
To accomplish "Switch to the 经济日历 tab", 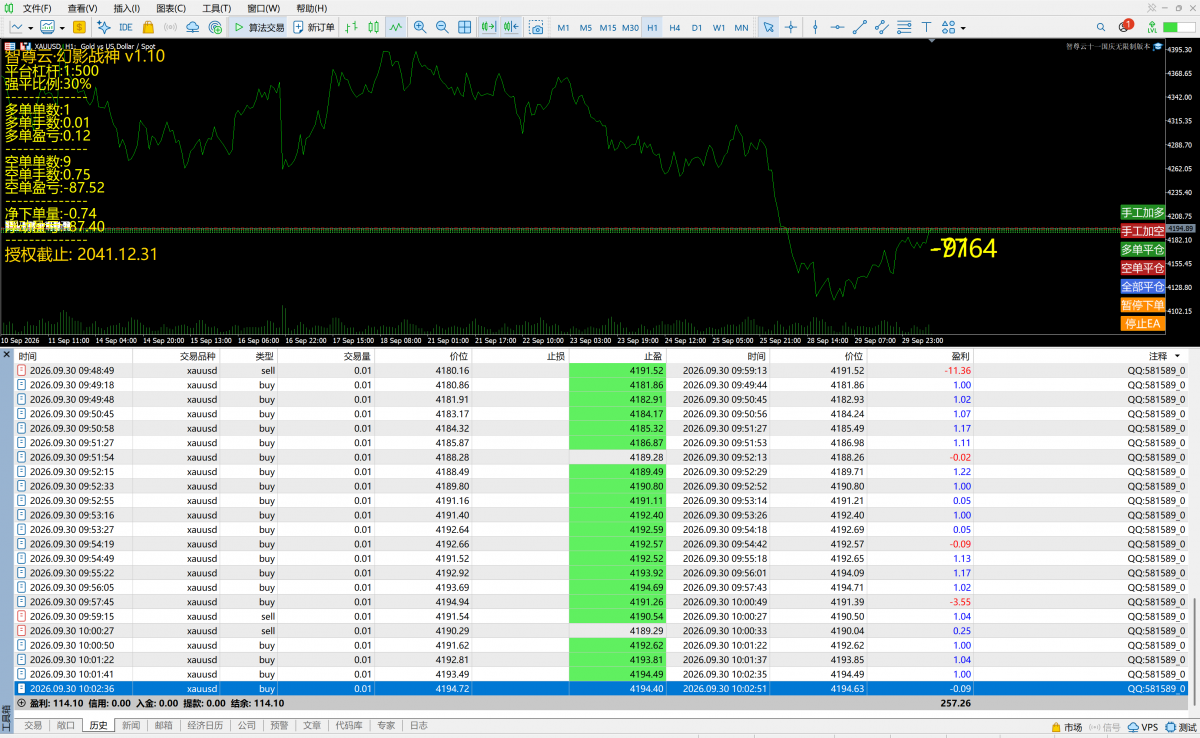I will [203, 726].
